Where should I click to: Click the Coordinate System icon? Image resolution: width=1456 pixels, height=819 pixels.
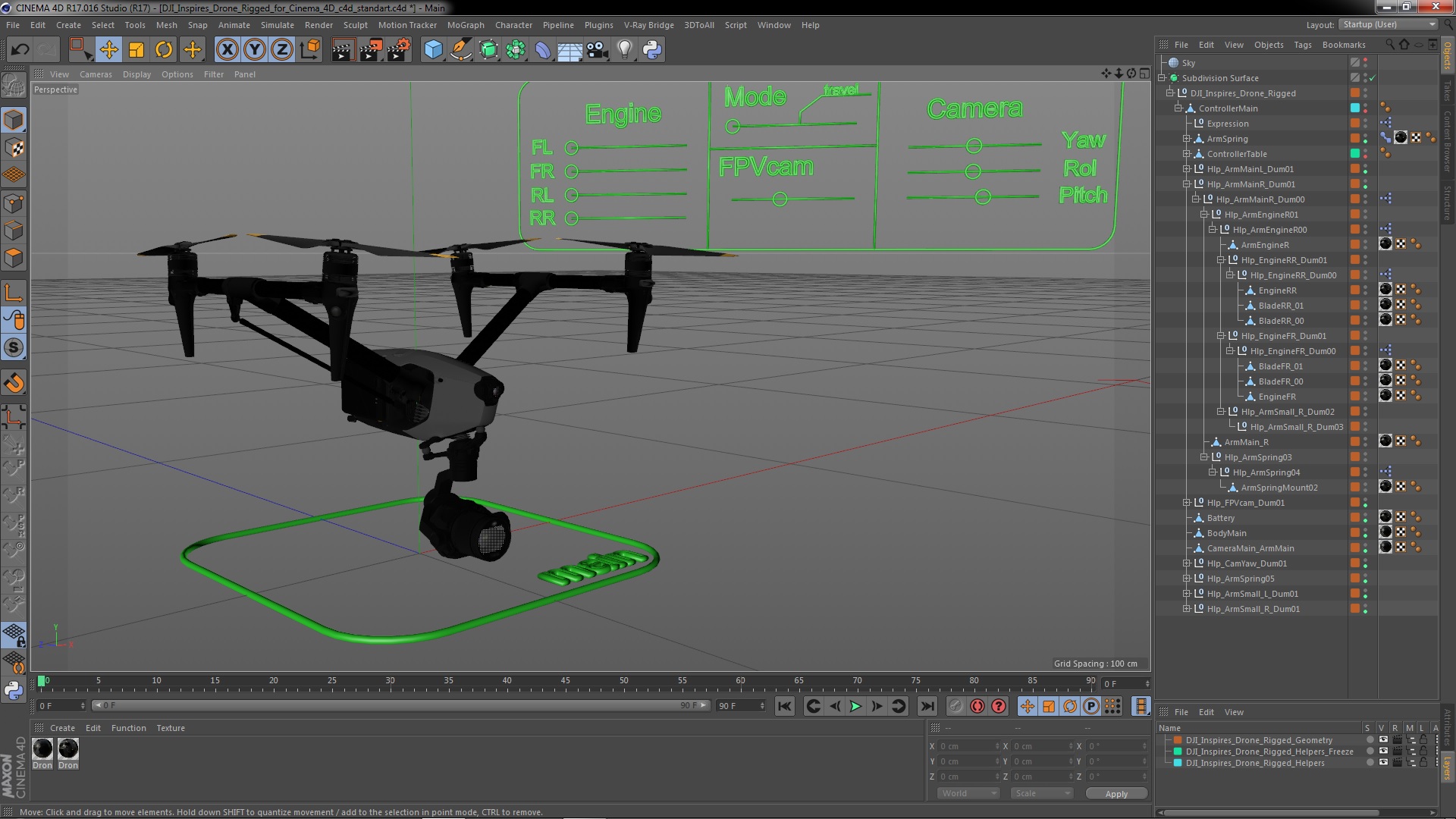[310, 50]
